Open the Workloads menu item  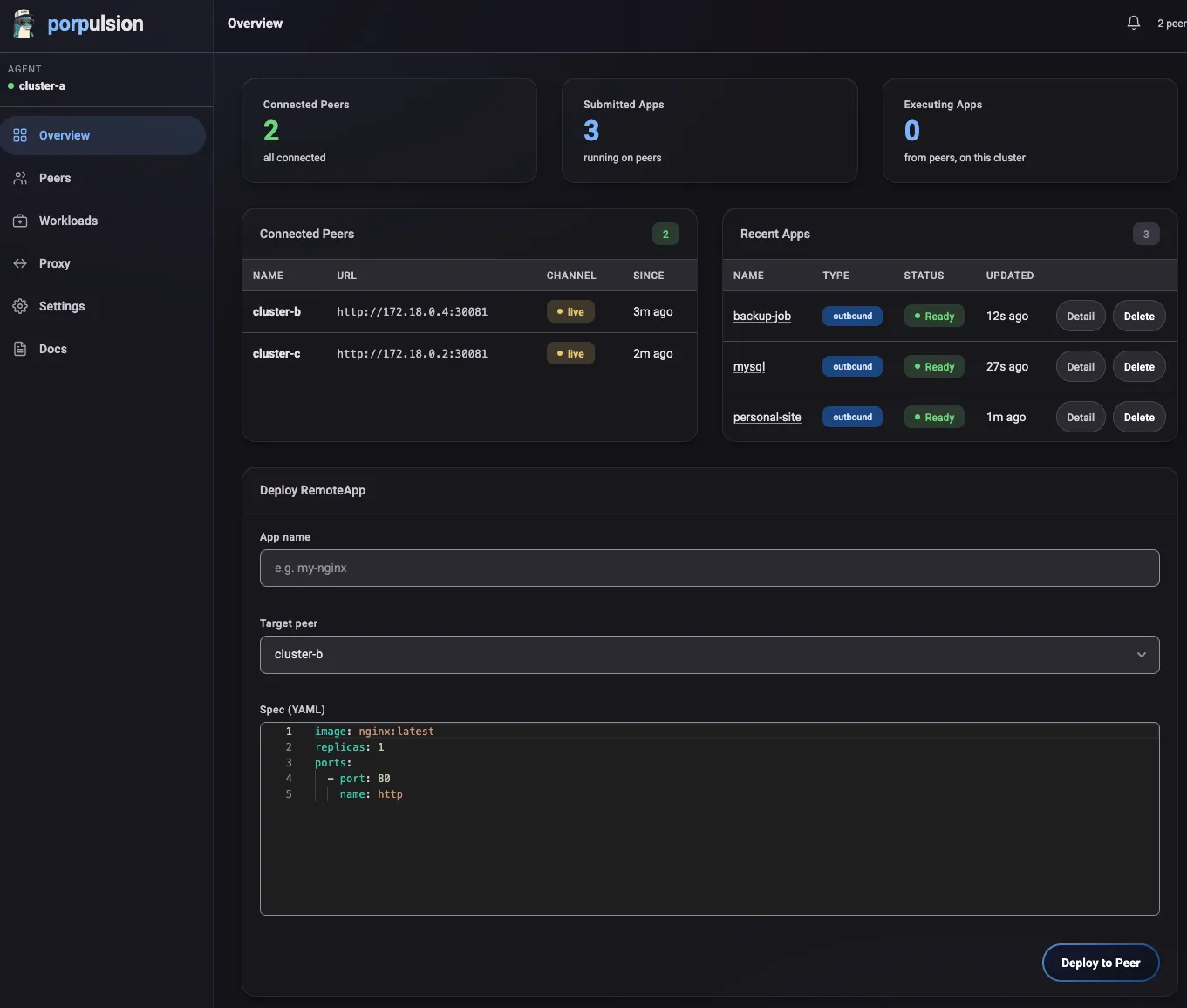(68, 221)
